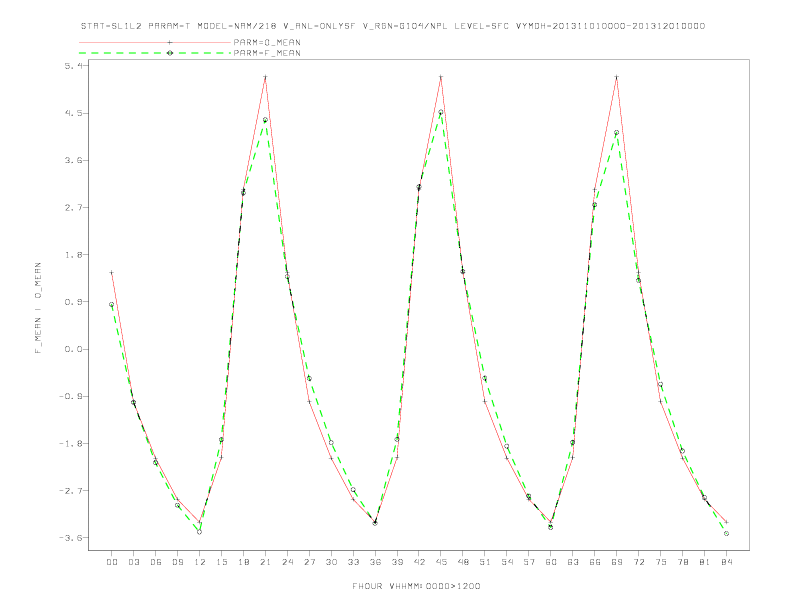
Task: Click the O_MEAN peak marker at hour 69
Action: (x=617, y=77)
